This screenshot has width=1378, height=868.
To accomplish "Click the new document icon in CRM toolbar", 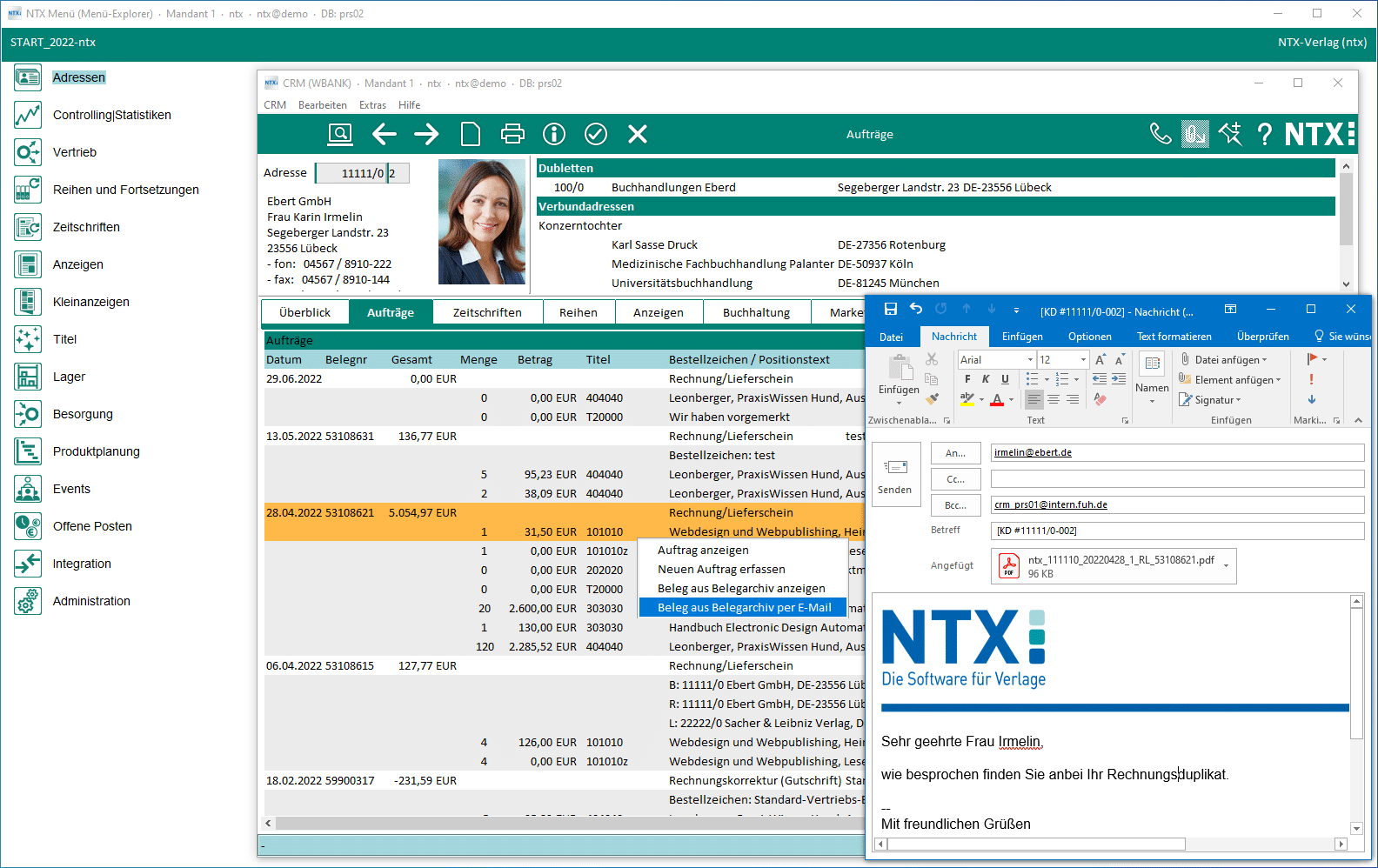I will (x=471, y=134).
